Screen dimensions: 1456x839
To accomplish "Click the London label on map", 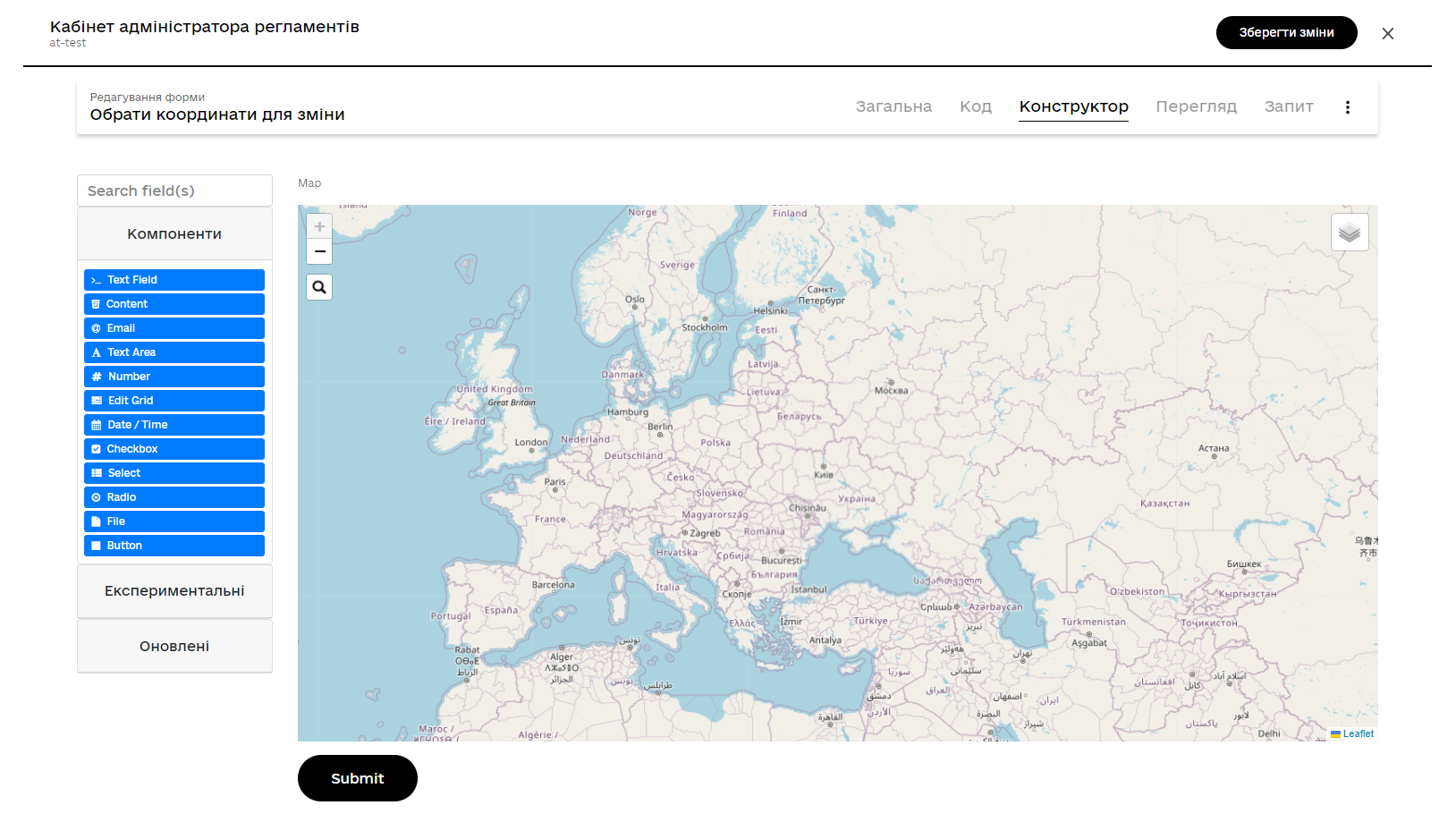I will (x=531, y=442).
